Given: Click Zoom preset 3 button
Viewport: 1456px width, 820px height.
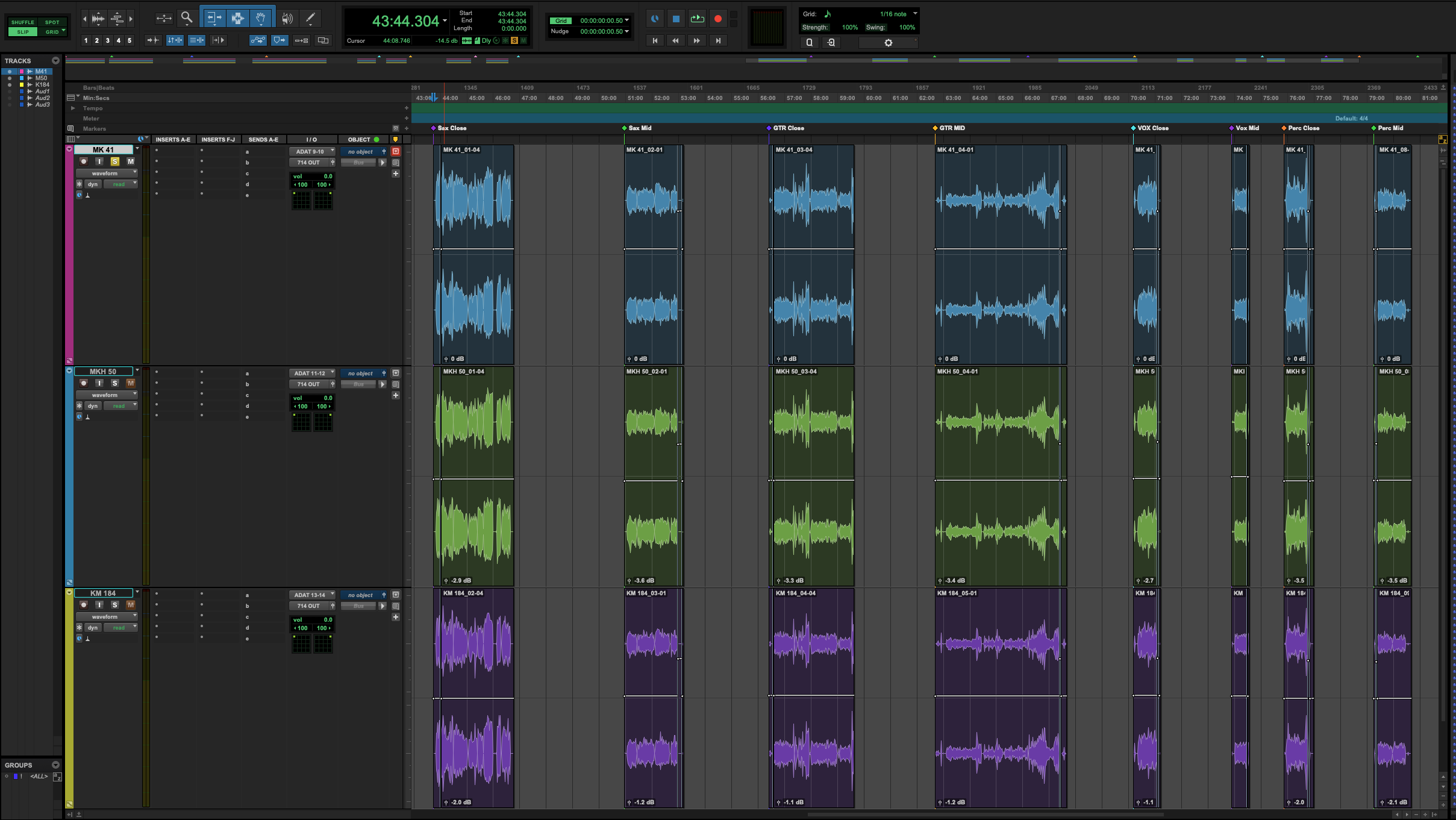Looking at the screenshot, I should coord(107,40).
